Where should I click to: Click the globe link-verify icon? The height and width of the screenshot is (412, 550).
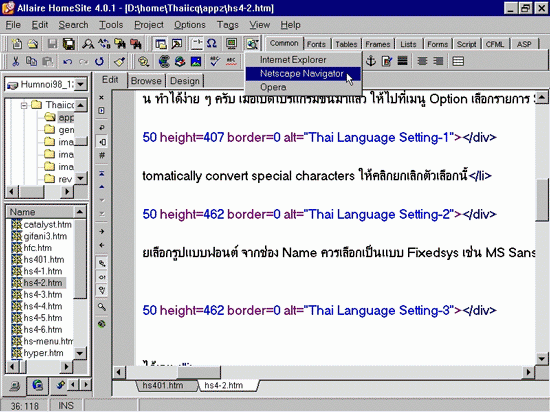164,62
